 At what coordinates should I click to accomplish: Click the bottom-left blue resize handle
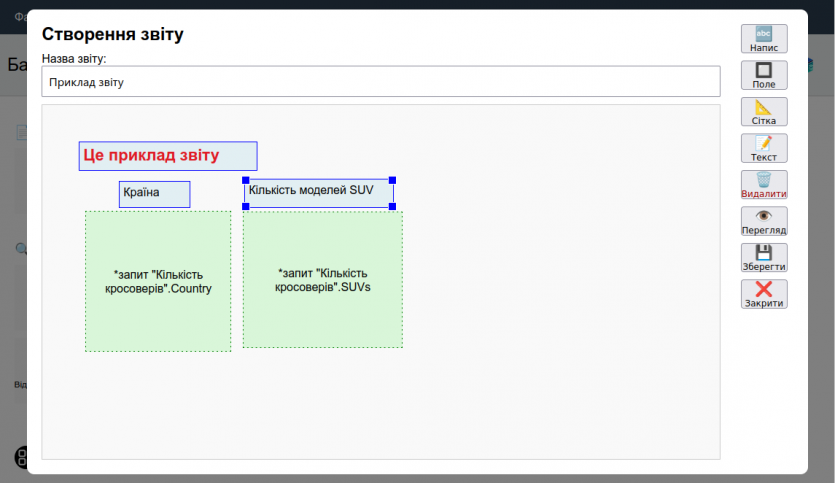(x=245, y=206)
